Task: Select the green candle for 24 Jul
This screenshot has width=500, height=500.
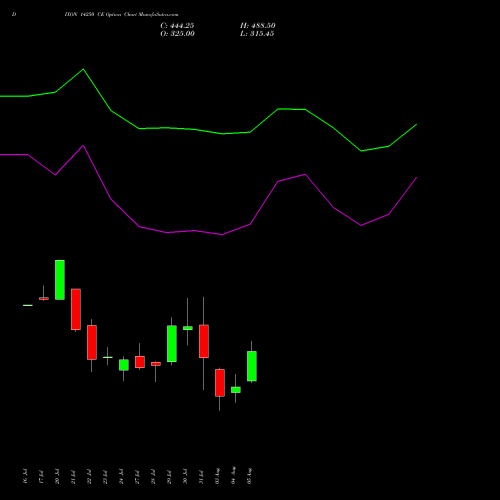Action: tap(124, 365)
